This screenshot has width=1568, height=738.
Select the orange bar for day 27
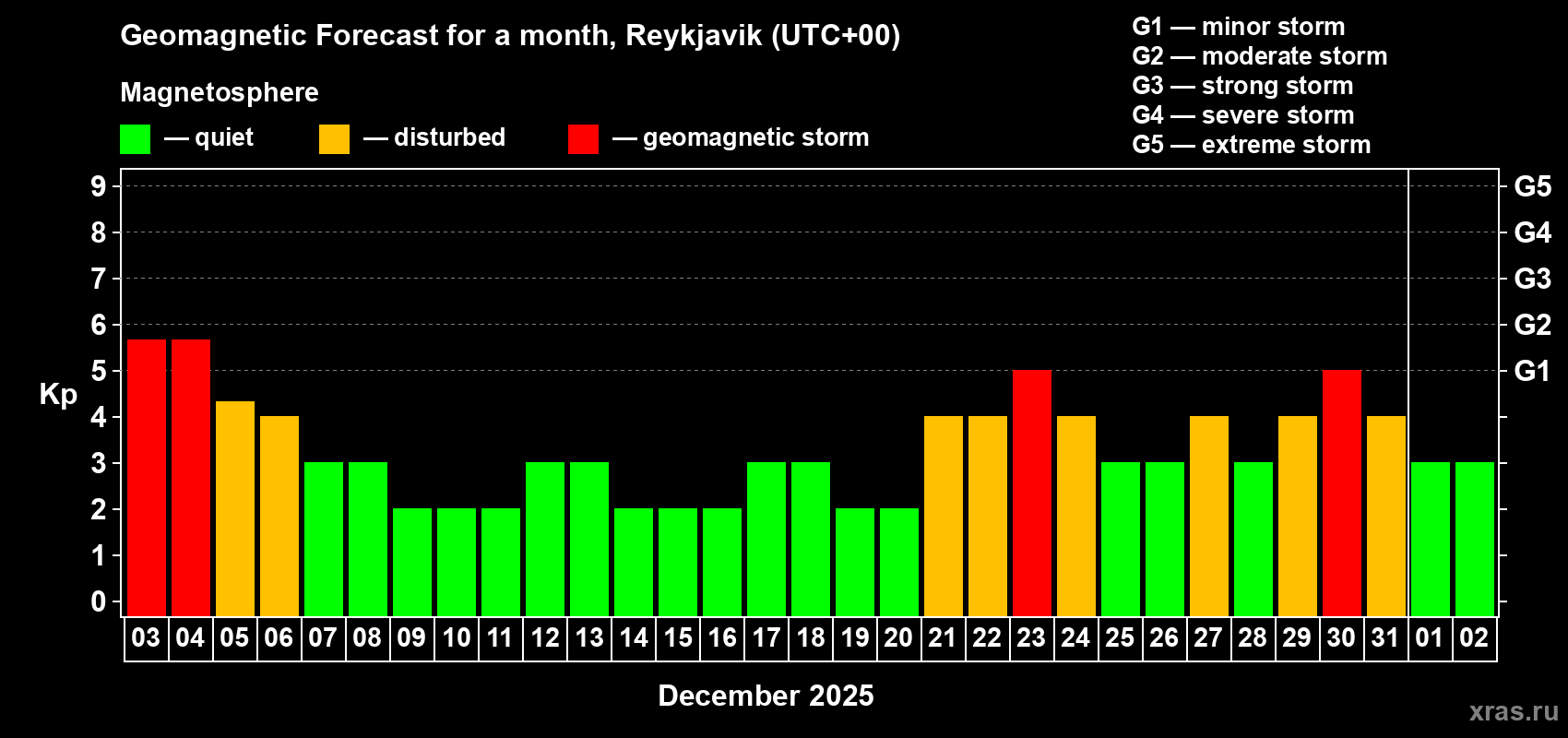[1209, 516]
